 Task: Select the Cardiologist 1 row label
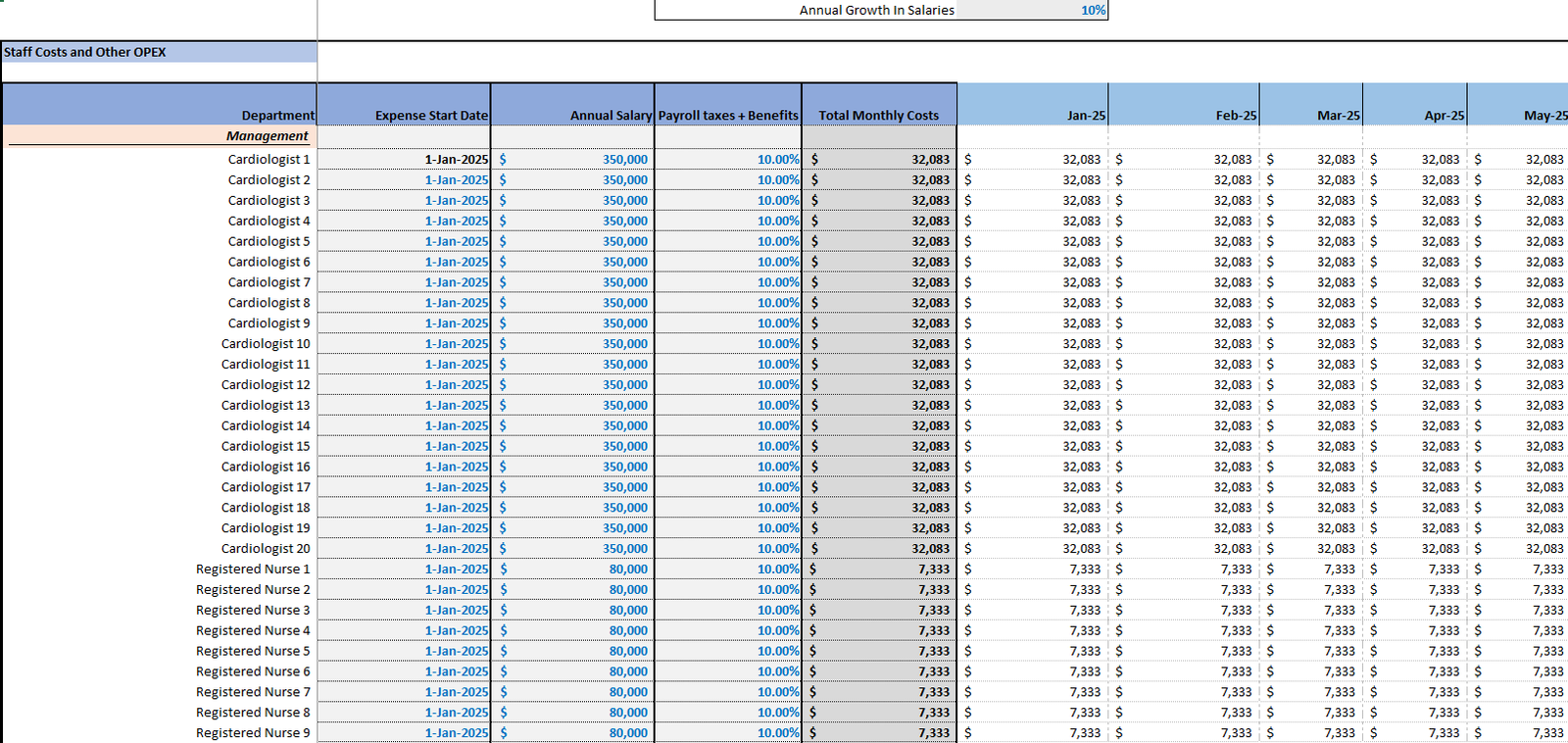[269, 160]
